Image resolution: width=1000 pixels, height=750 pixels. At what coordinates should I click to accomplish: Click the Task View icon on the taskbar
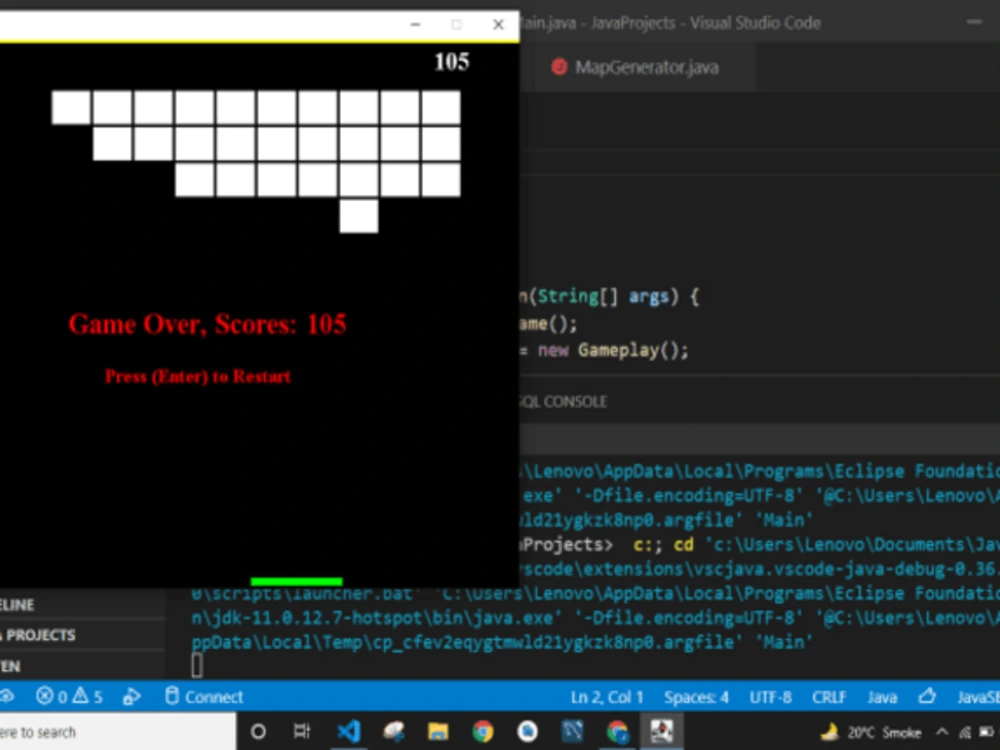pyautogui.click(x=302, y=731)
